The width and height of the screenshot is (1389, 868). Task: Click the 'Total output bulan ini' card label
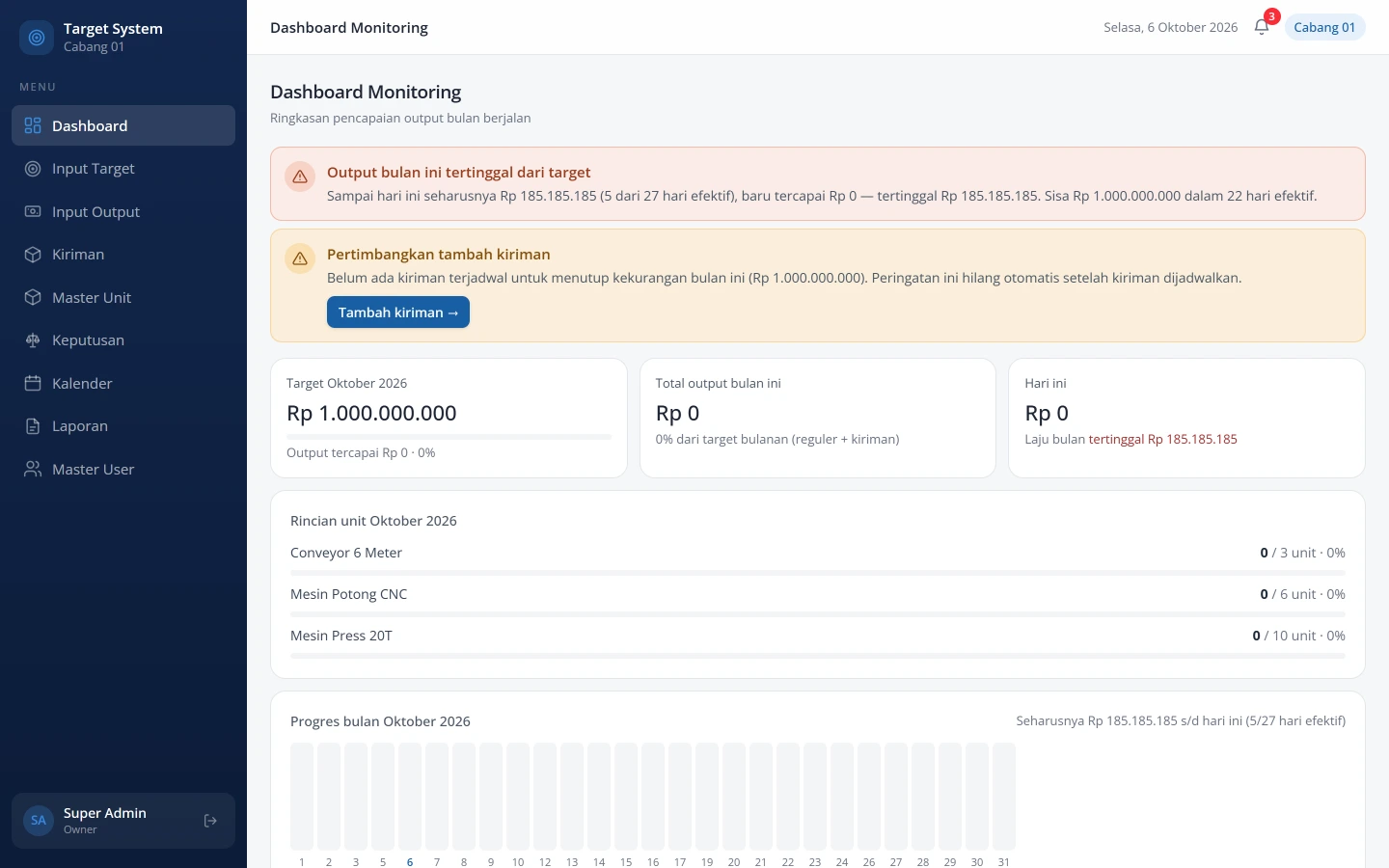[x=719, y=383]
